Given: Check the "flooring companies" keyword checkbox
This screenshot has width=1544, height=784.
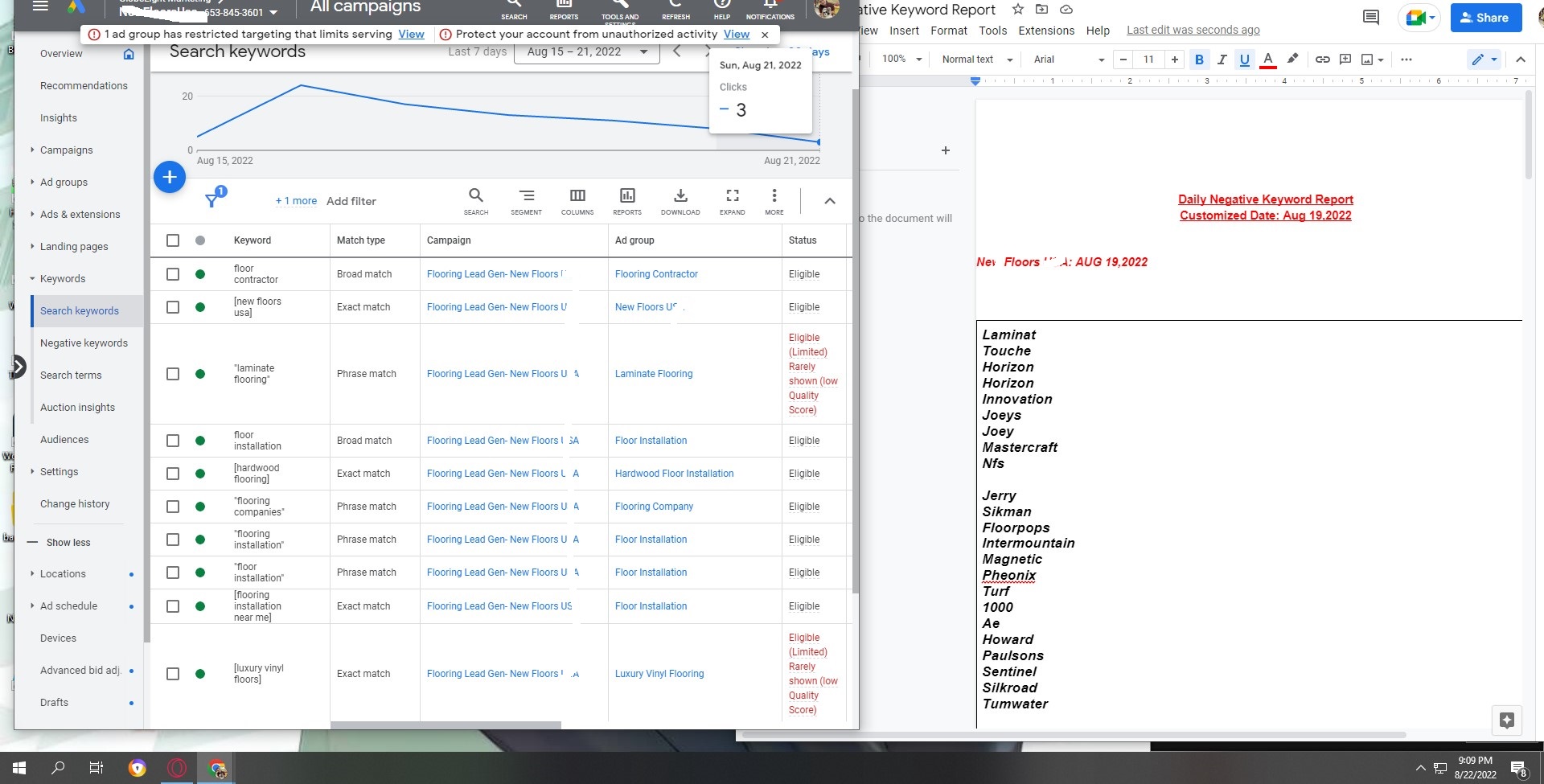Looking at the screenshot, I should (x=173, y=507).
